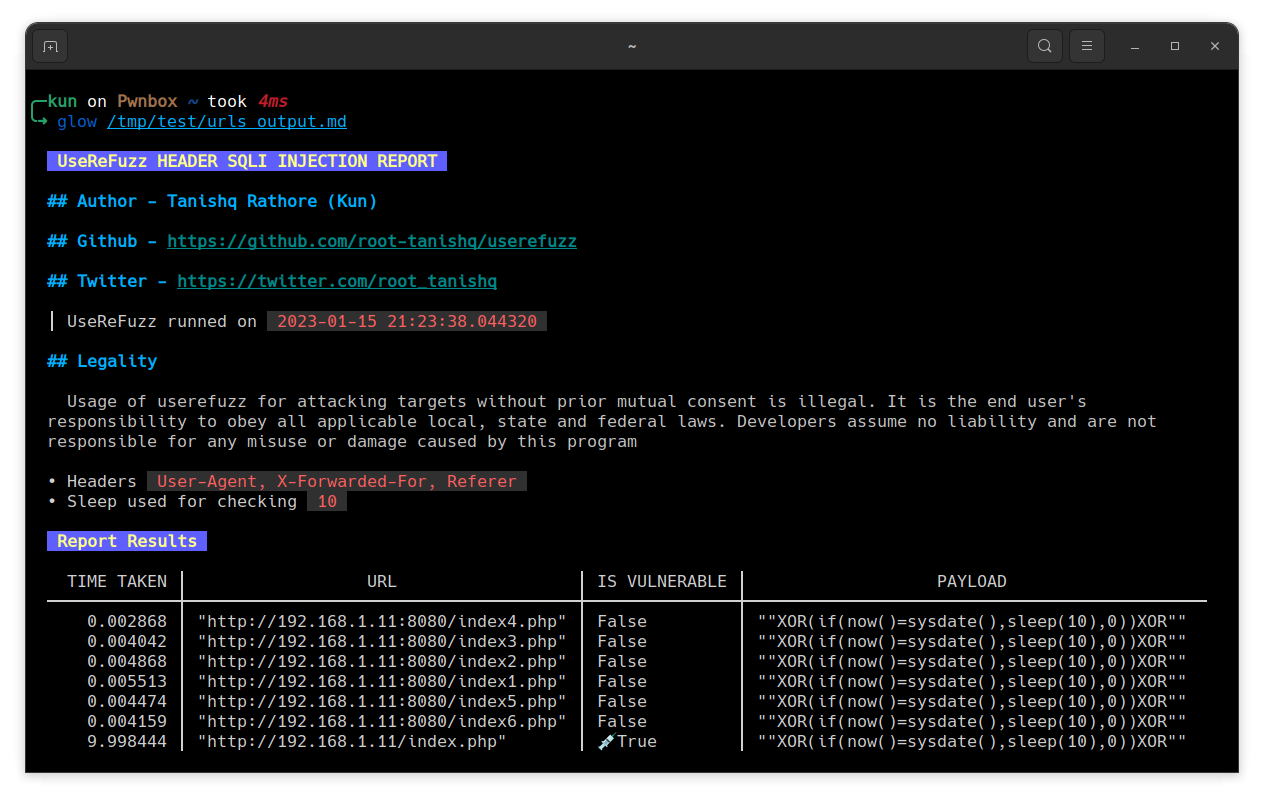This screenshot has width=1264, height=801.
Task: Click the sleep value 10
Action: 327,501
